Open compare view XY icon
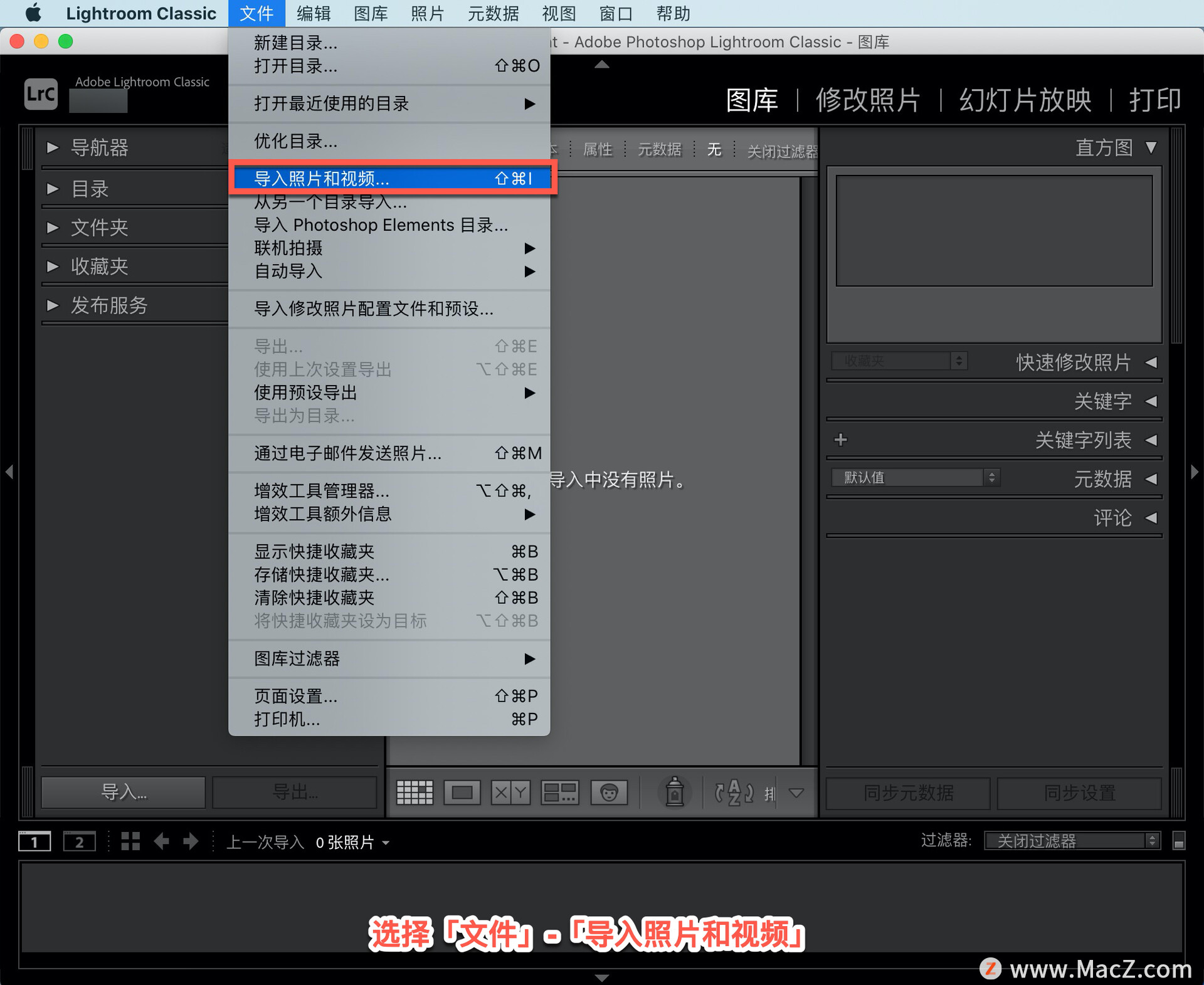This screenshot has width=1204, height=985. pos(510,793)
